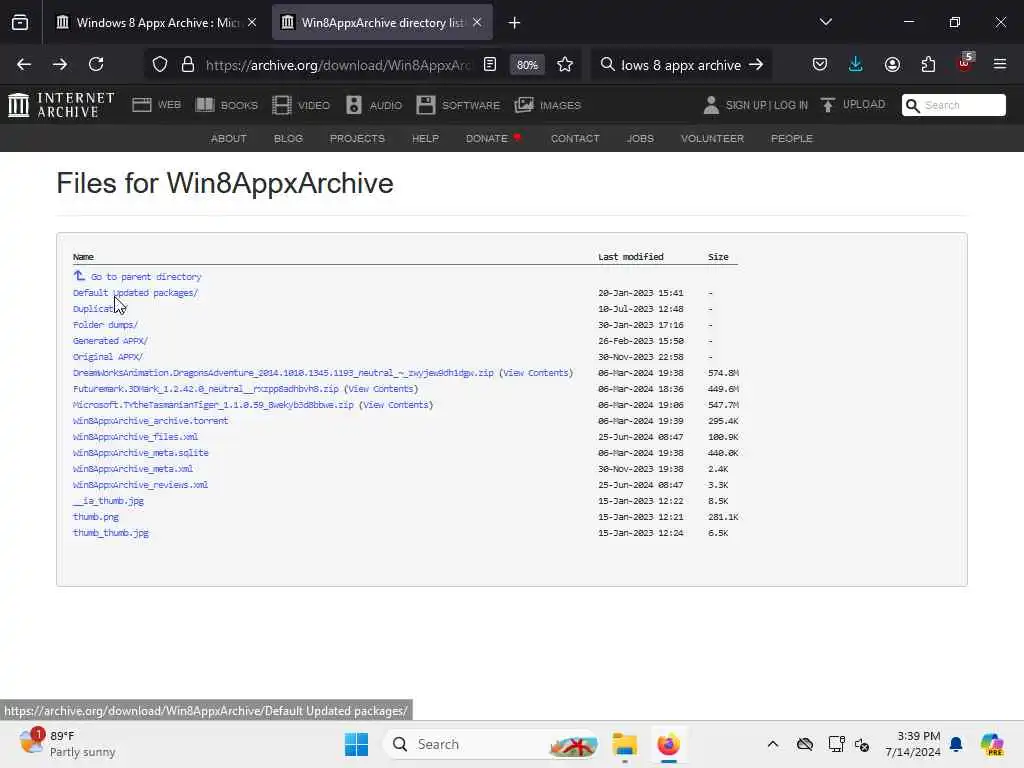This screenshot has width=1024, height=768.
Task: Toggle reader view icon in address bar
Action: [x=490, y=65]
